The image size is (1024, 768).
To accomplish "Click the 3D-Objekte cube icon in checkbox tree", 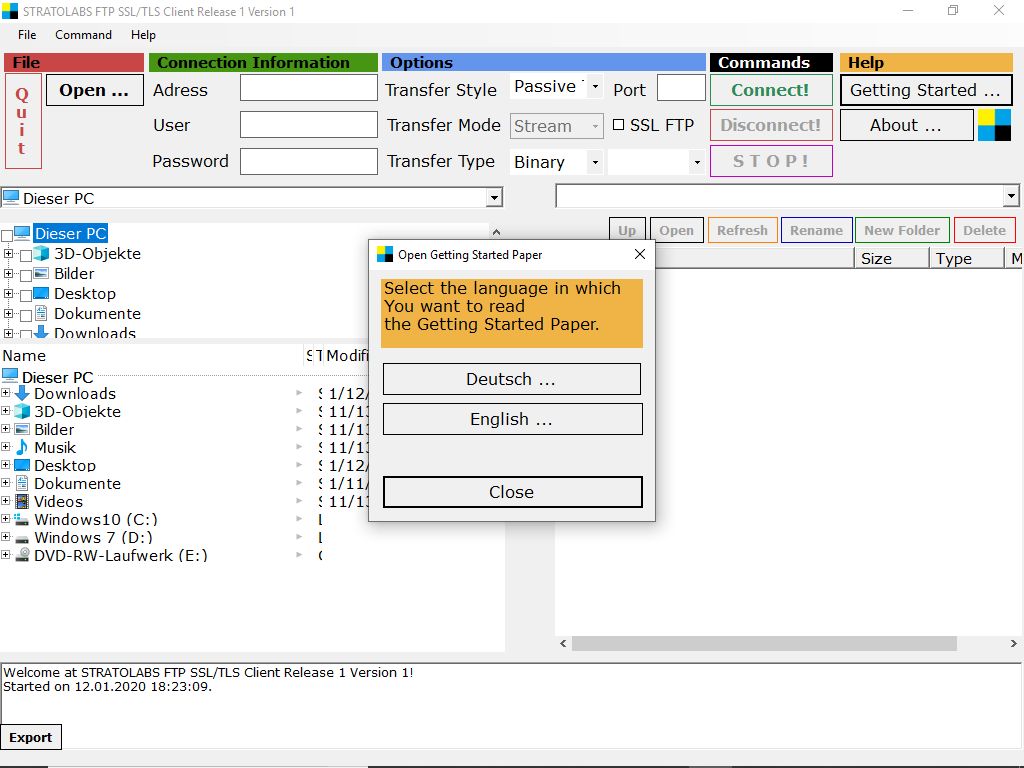I will [x=41, y=253].
